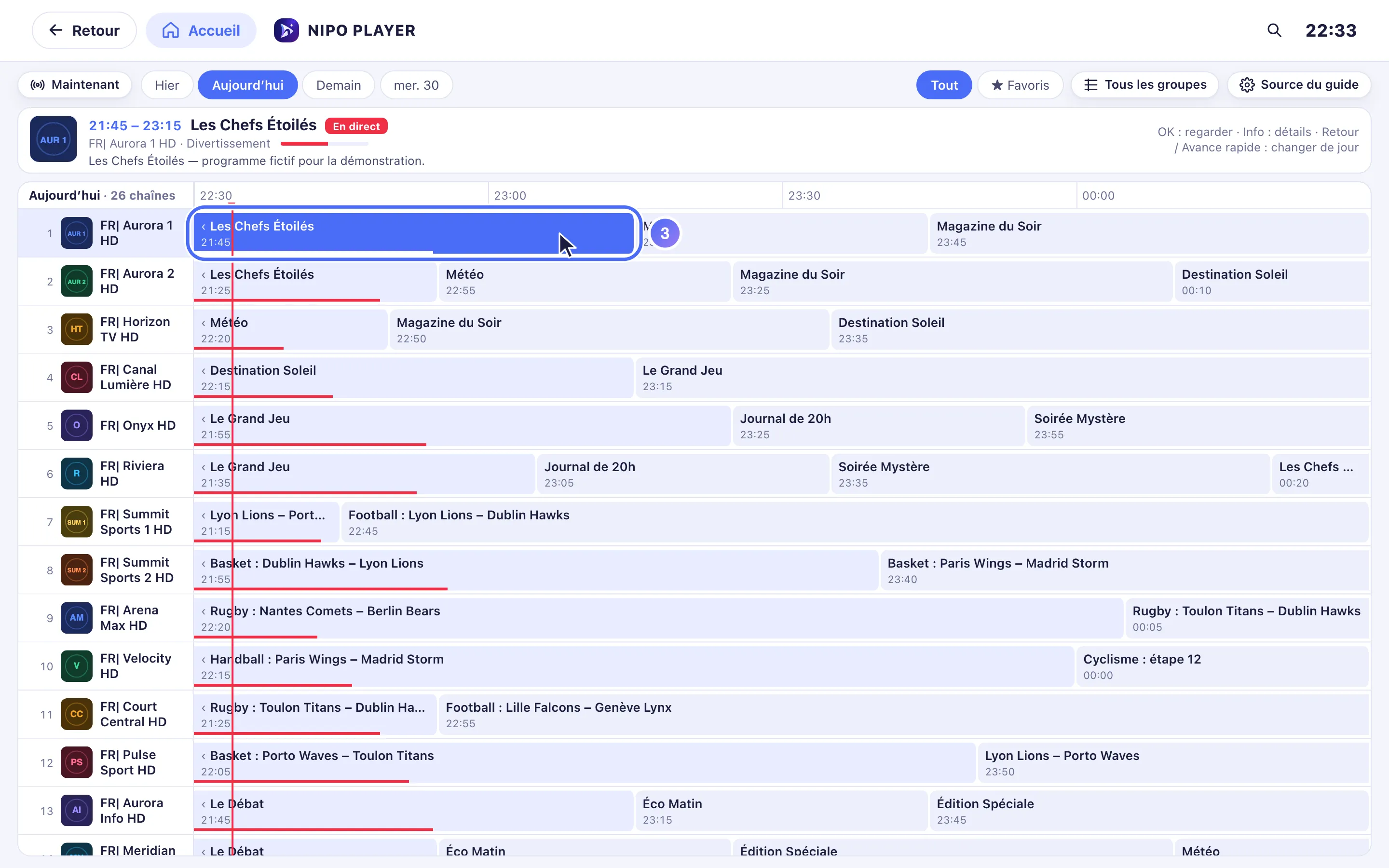The height and width of the screenshot is (868, 1389).
Task: Select the Horizon TV HD channel logo
Action: pyautogui.click(x=76, y=329)
